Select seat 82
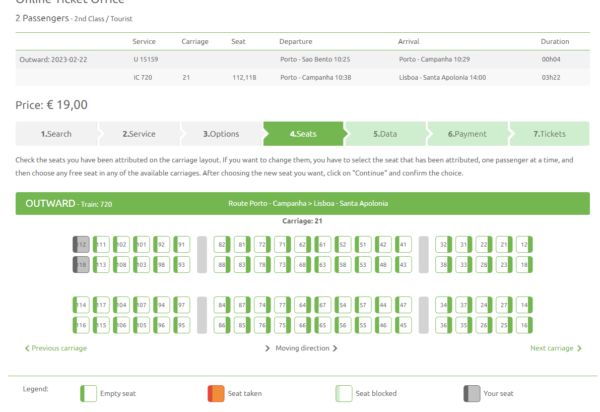This screenshot has height=412, width=600. 222,244
